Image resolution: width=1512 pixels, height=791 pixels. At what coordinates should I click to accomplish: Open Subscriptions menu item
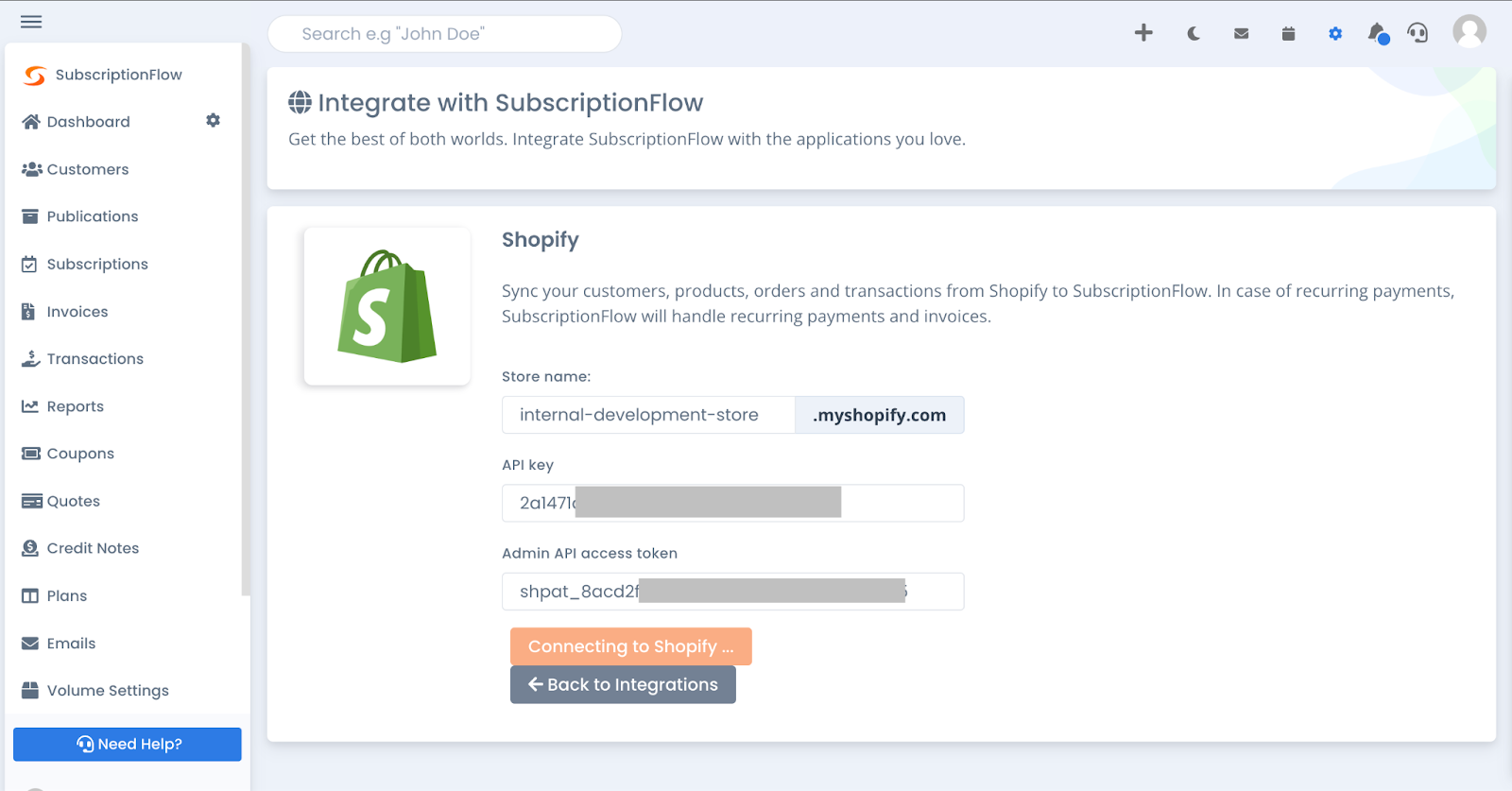coord(97,265)
